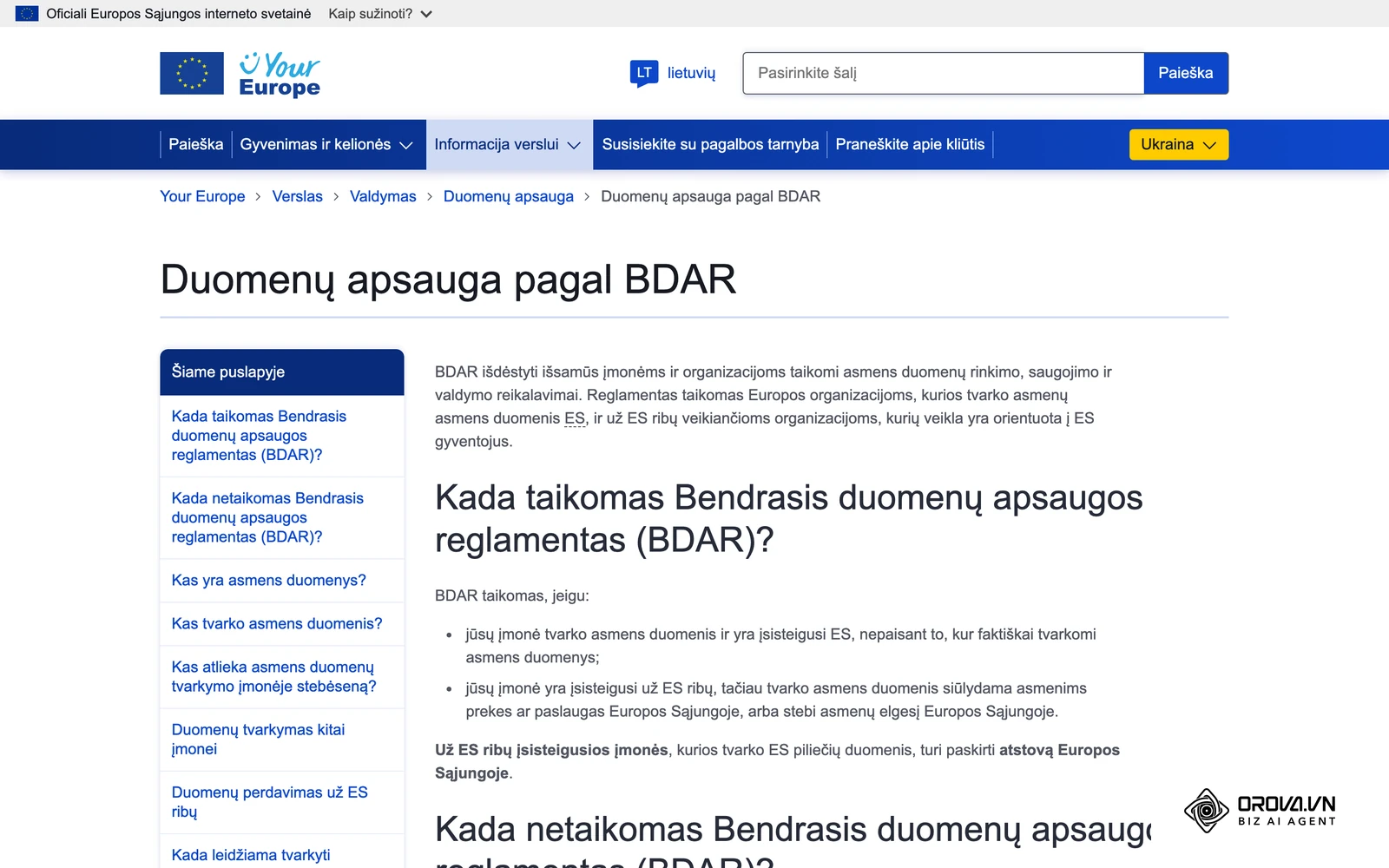Go to Your Europe breadcrumb link
Image resolution: width=1389 pixels, height=868 pixels.
click(202, 196)
